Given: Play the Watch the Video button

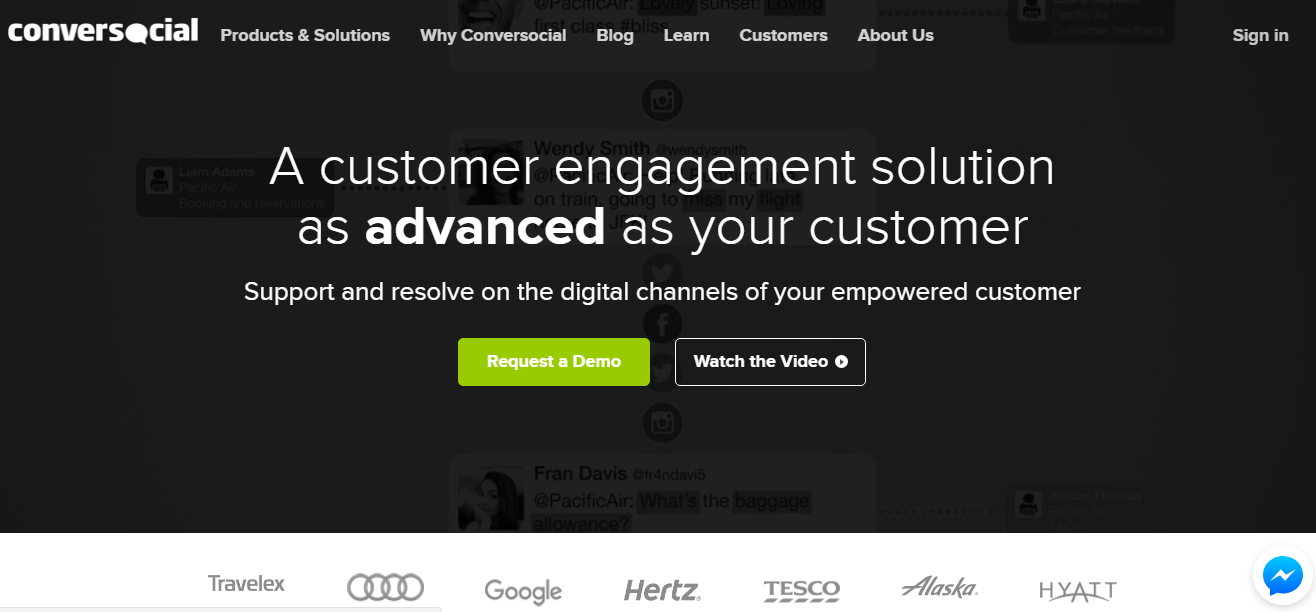Looking at the screenshot, I should [770, 362].
